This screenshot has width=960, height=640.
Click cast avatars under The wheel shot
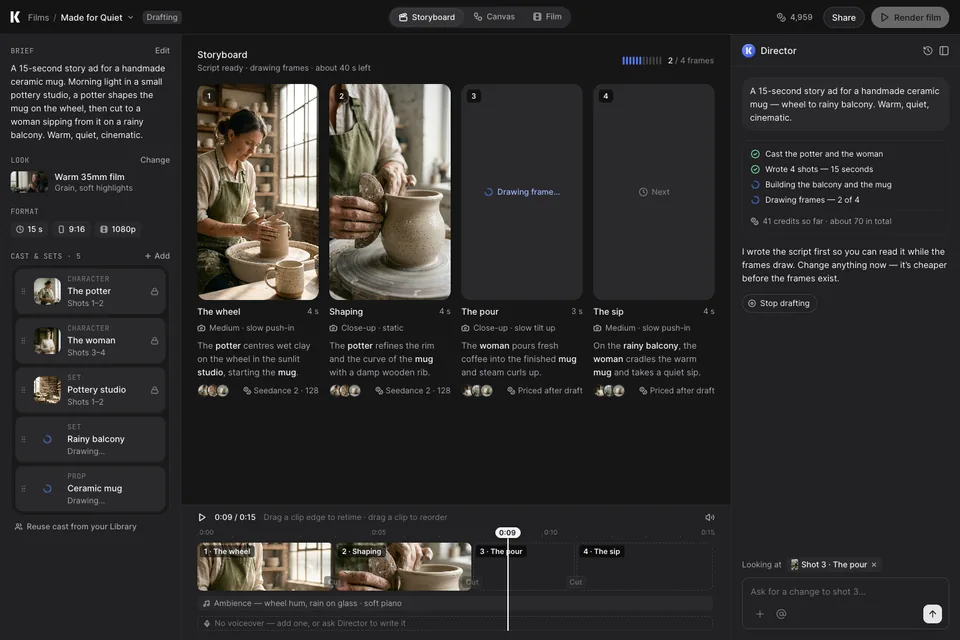click(x=213, y=391)
